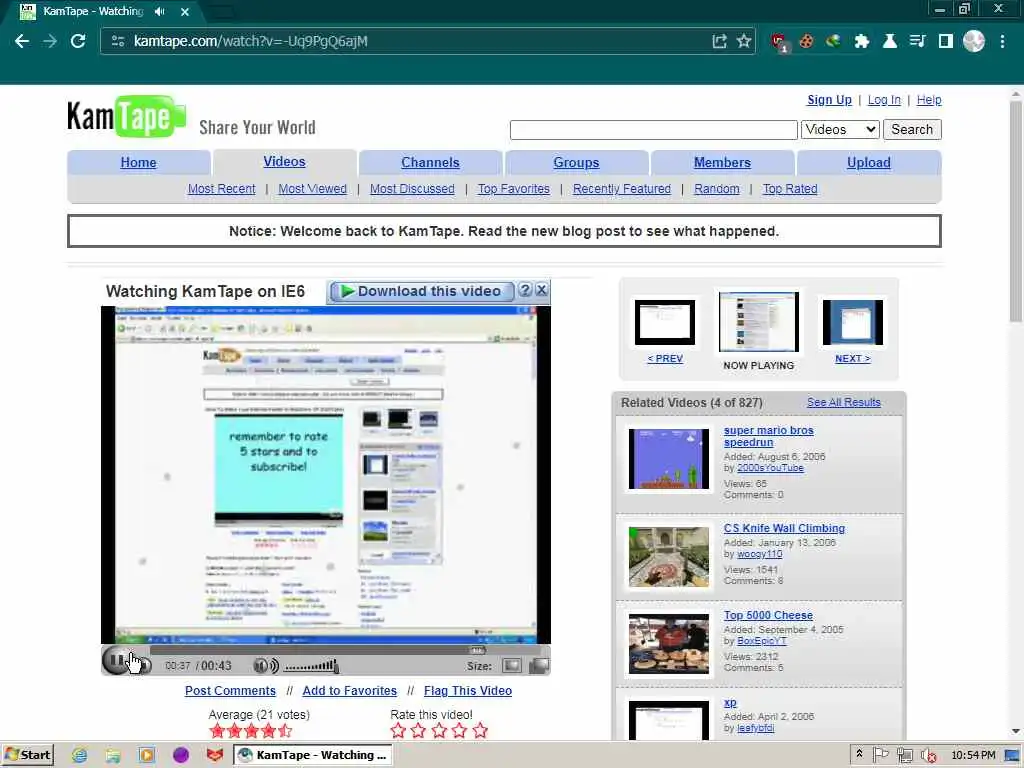Image resolution: width=1024 pixels, height=768 pixels.
Task: Mute the video player speaker icon
Action: (264, 666)
